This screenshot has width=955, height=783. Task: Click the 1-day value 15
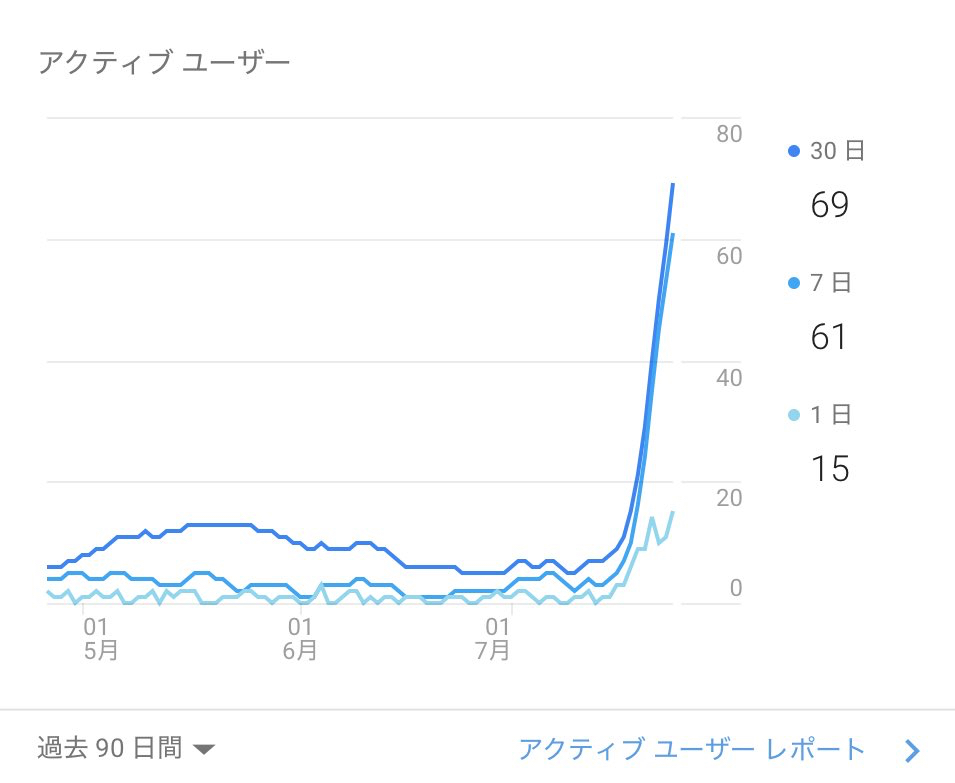[829, 468]
